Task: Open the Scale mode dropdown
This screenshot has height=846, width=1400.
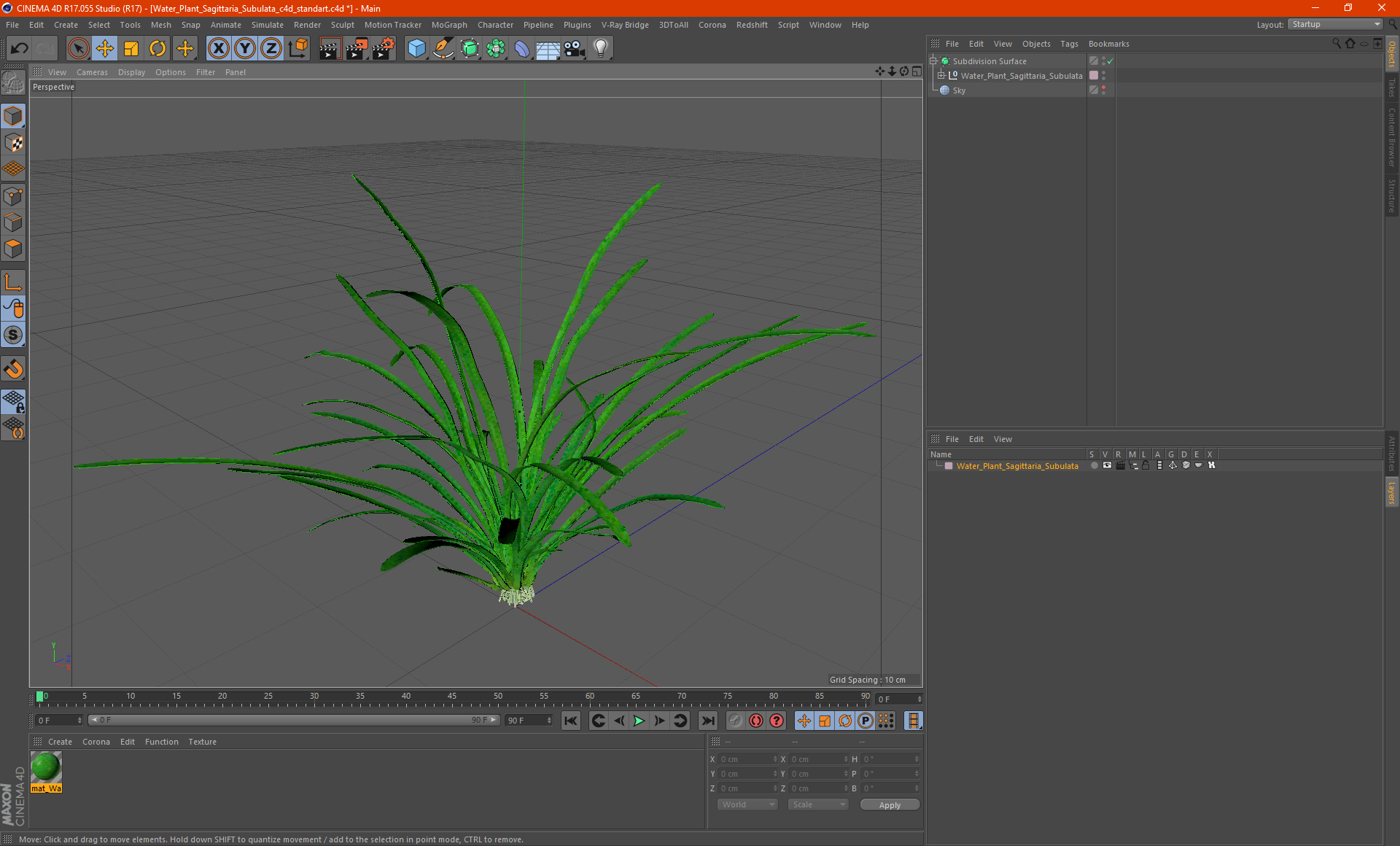Action: (818, 804)
